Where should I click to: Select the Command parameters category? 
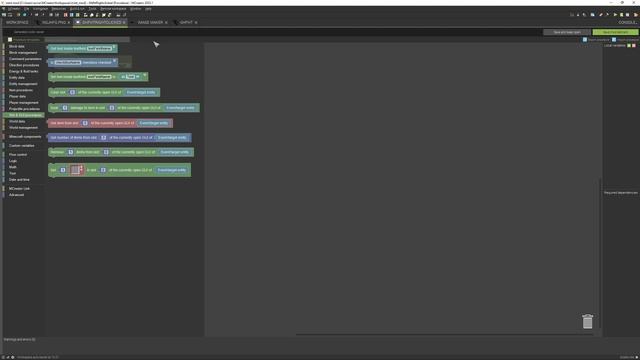point(25,59)
